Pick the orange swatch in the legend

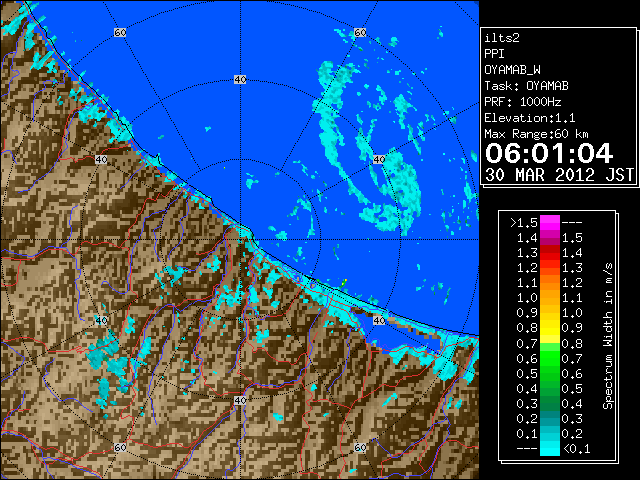550,291
